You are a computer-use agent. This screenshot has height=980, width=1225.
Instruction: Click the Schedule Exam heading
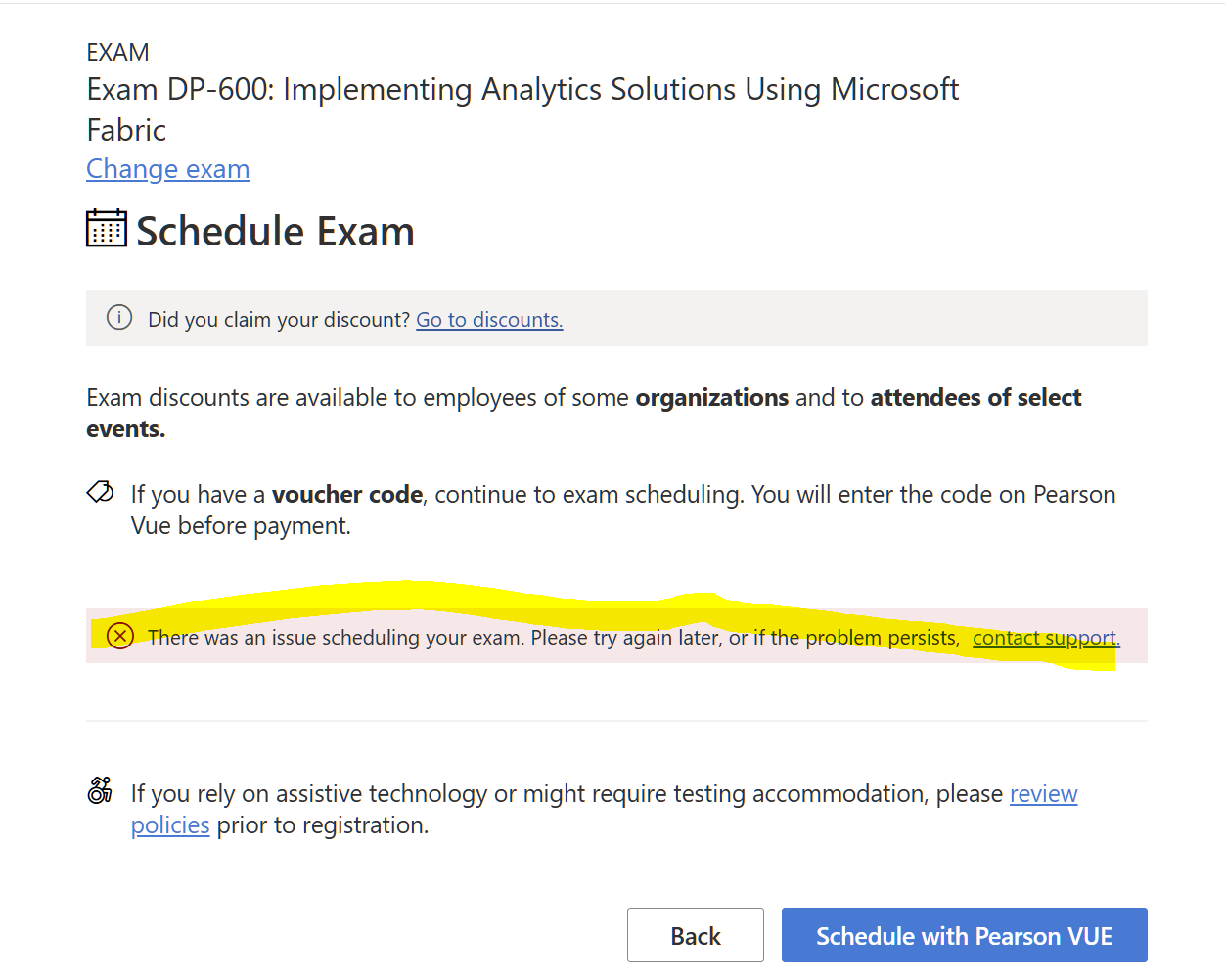275,232
